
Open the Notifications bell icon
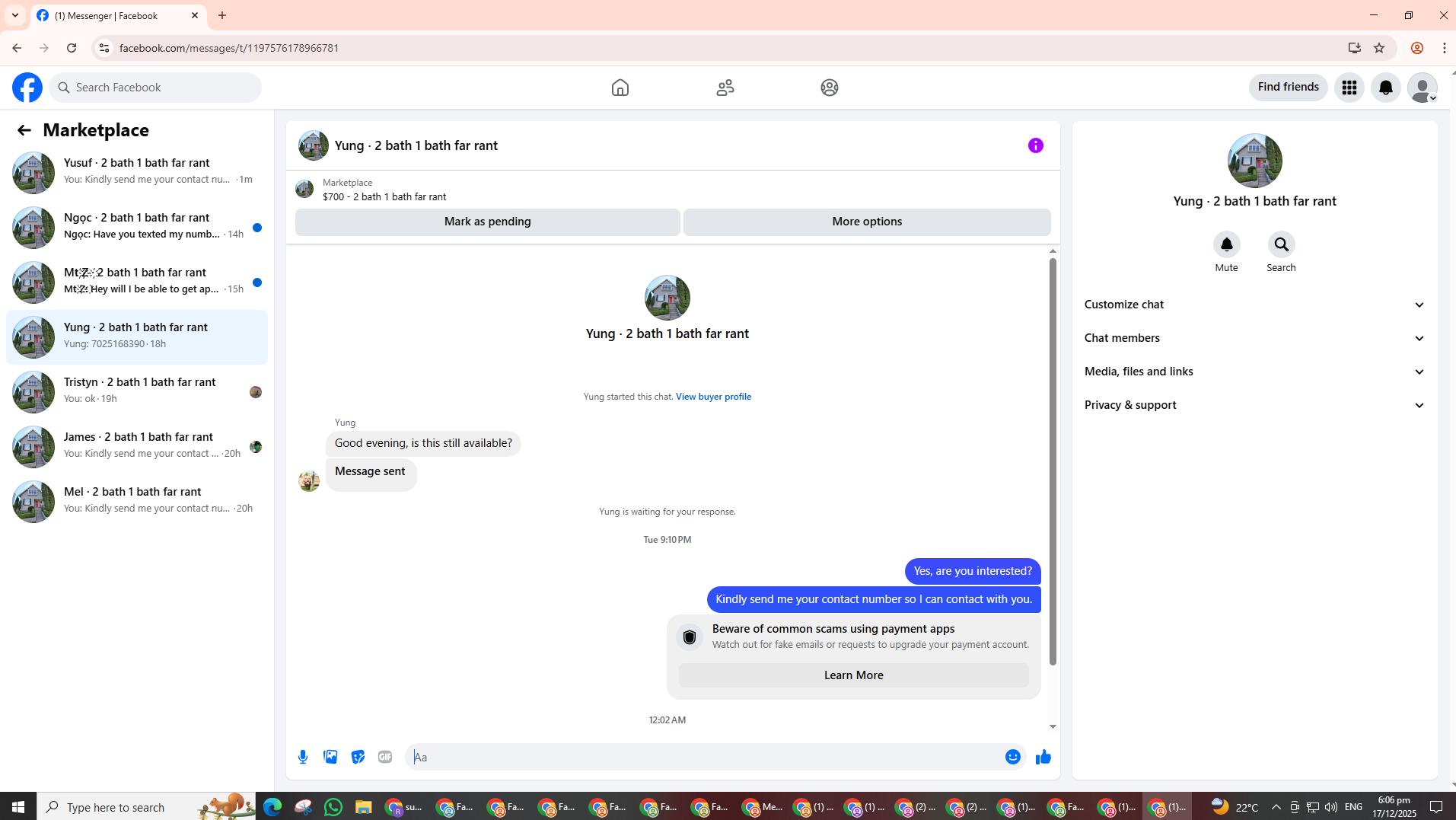click(1386, 88)
